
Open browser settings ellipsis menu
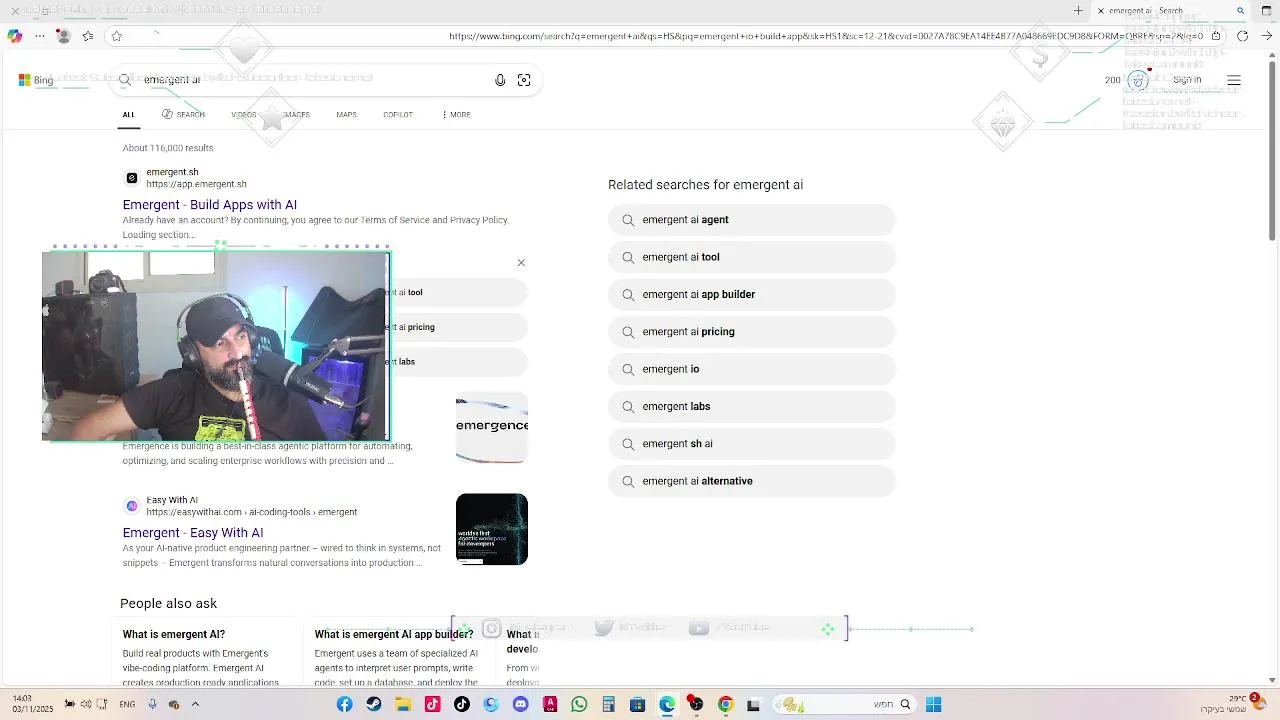(40, 36)
